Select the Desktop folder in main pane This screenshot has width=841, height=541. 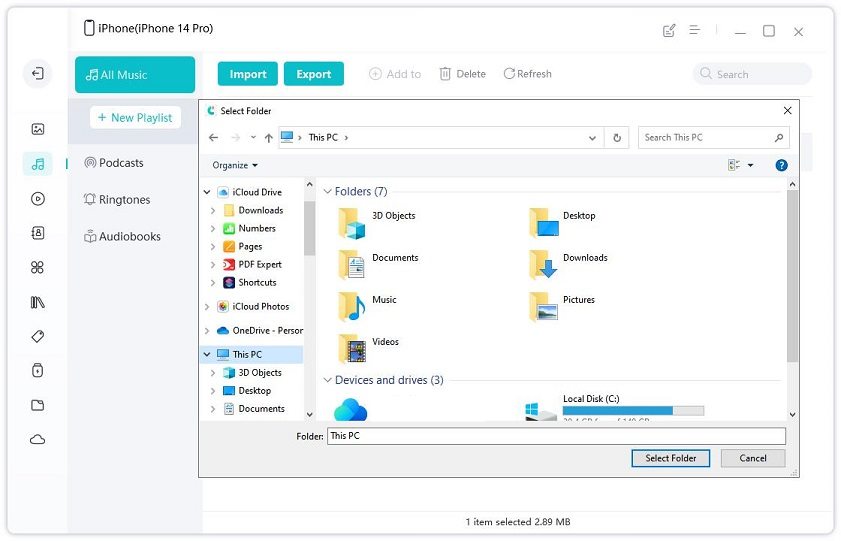(x=563, y=223)
